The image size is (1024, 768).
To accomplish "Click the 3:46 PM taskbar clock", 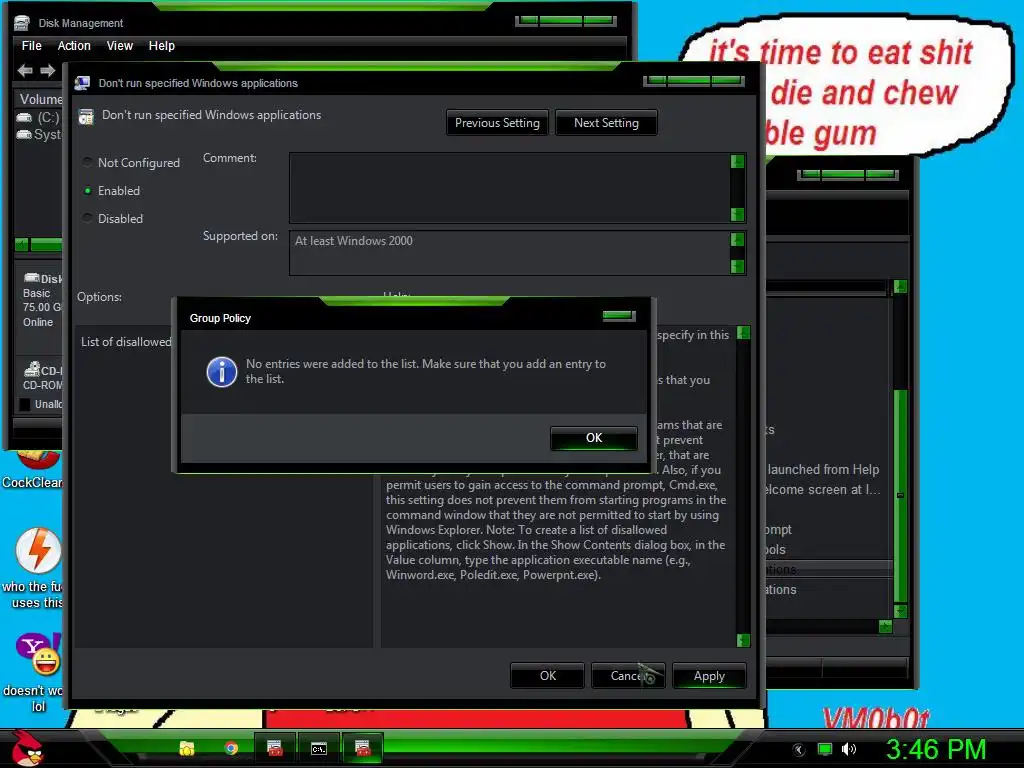I will pyautogui.click(x=935, y=750).
